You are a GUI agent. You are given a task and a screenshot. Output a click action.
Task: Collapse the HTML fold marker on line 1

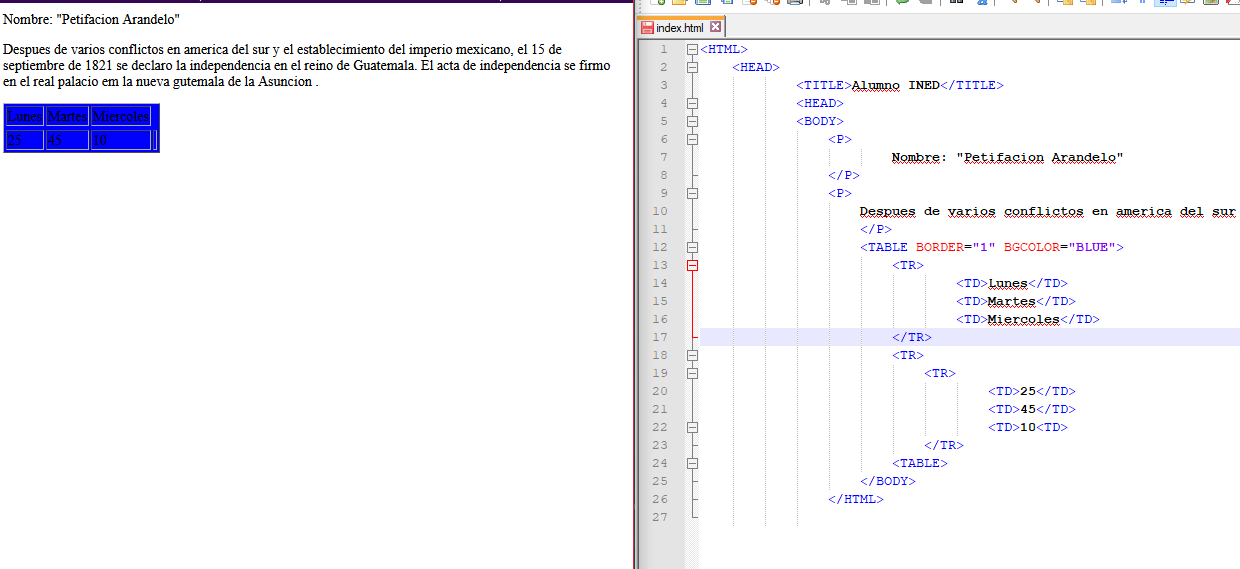(692, 49)
